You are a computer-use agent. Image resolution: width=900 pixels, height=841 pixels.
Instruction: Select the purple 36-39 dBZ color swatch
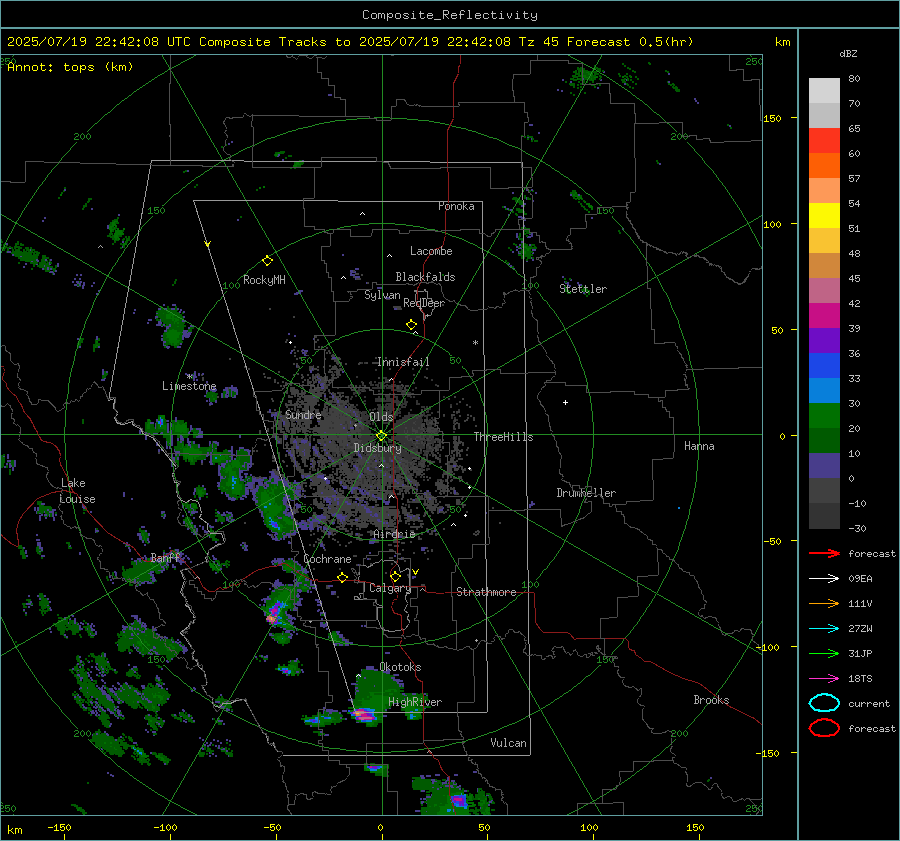(x=824, y=340)
